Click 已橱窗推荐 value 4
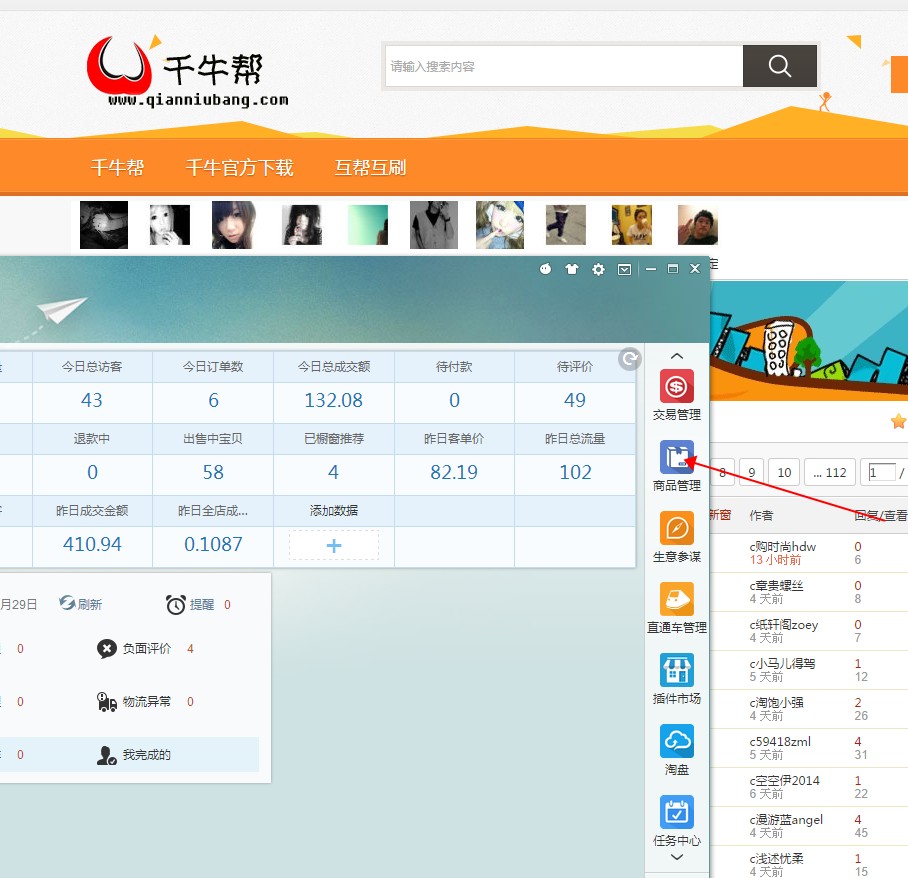 333,472
